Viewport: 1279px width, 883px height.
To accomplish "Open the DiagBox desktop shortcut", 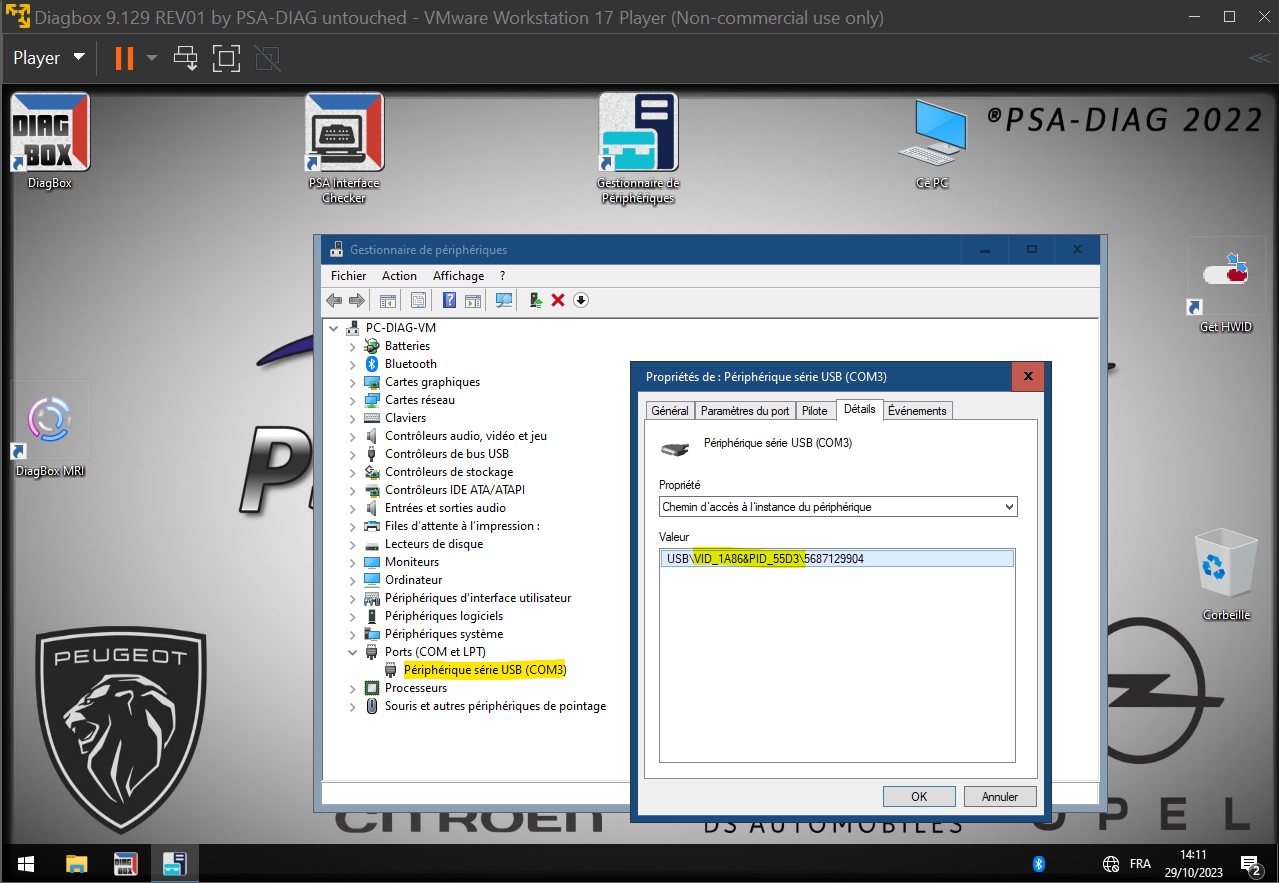I will pyautogui.click(x=49, y=133).
